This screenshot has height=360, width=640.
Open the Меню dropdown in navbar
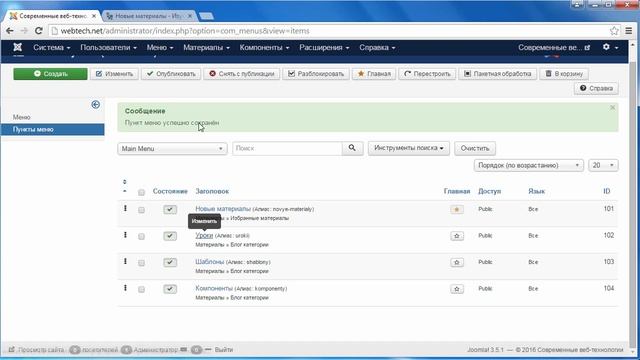(160, 47)
